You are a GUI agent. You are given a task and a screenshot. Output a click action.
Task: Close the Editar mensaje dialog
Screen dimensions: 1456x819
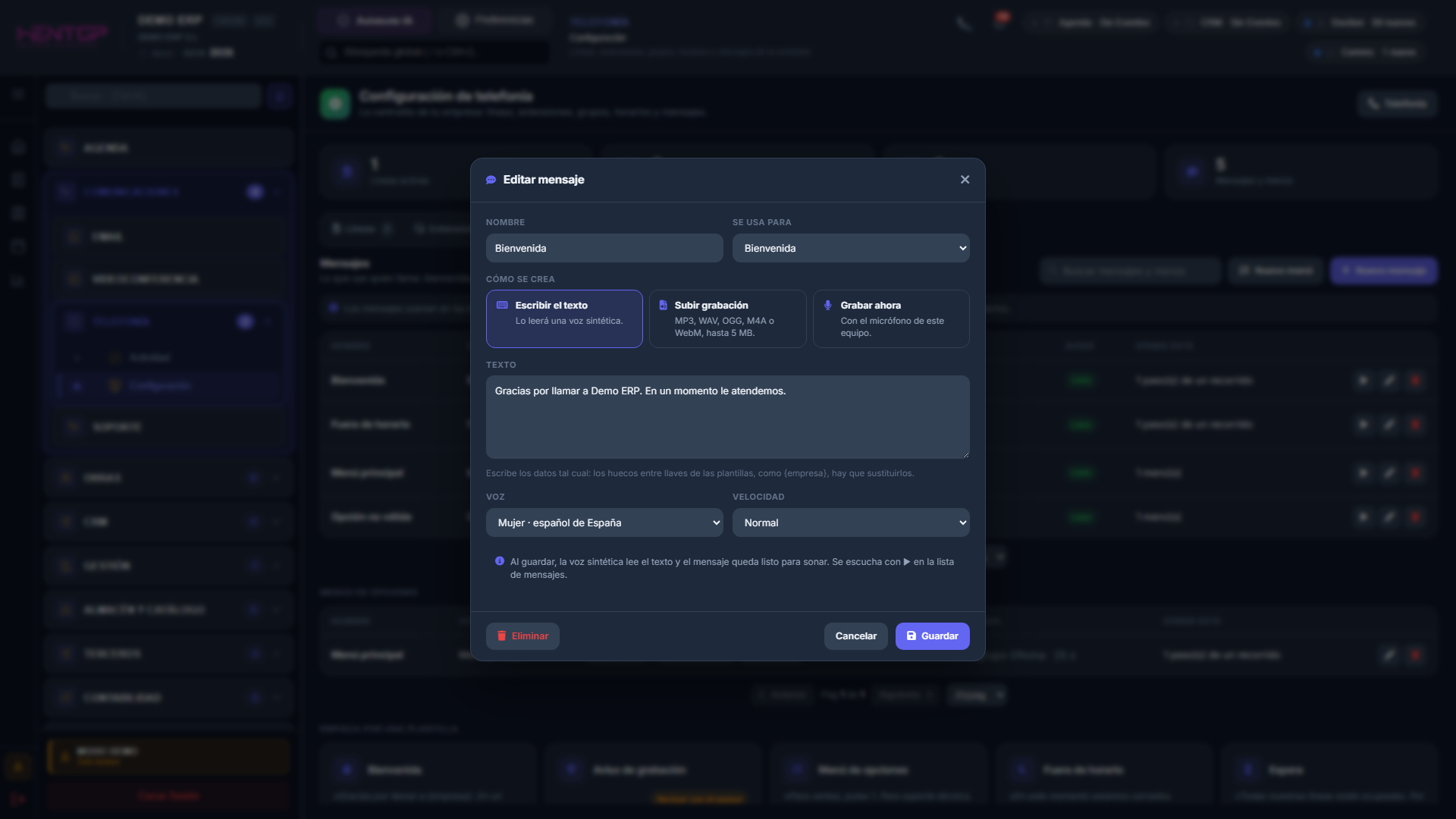pos(965,180)
